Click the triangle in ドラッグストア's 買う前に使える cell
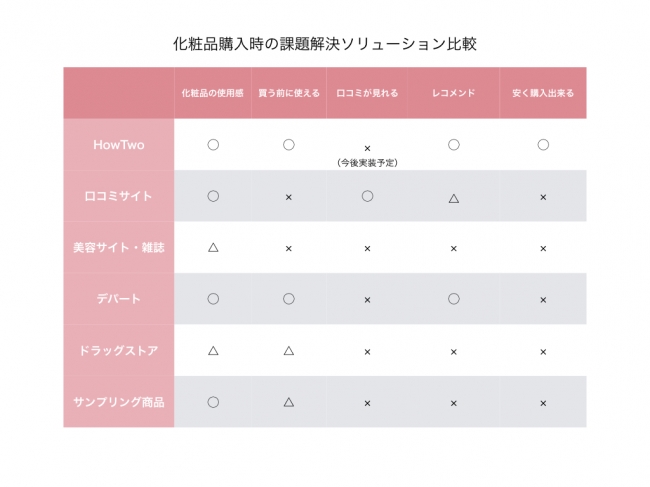Image resolution: width=650 pixels, height=487 pixels. click(x=288, y=350)
